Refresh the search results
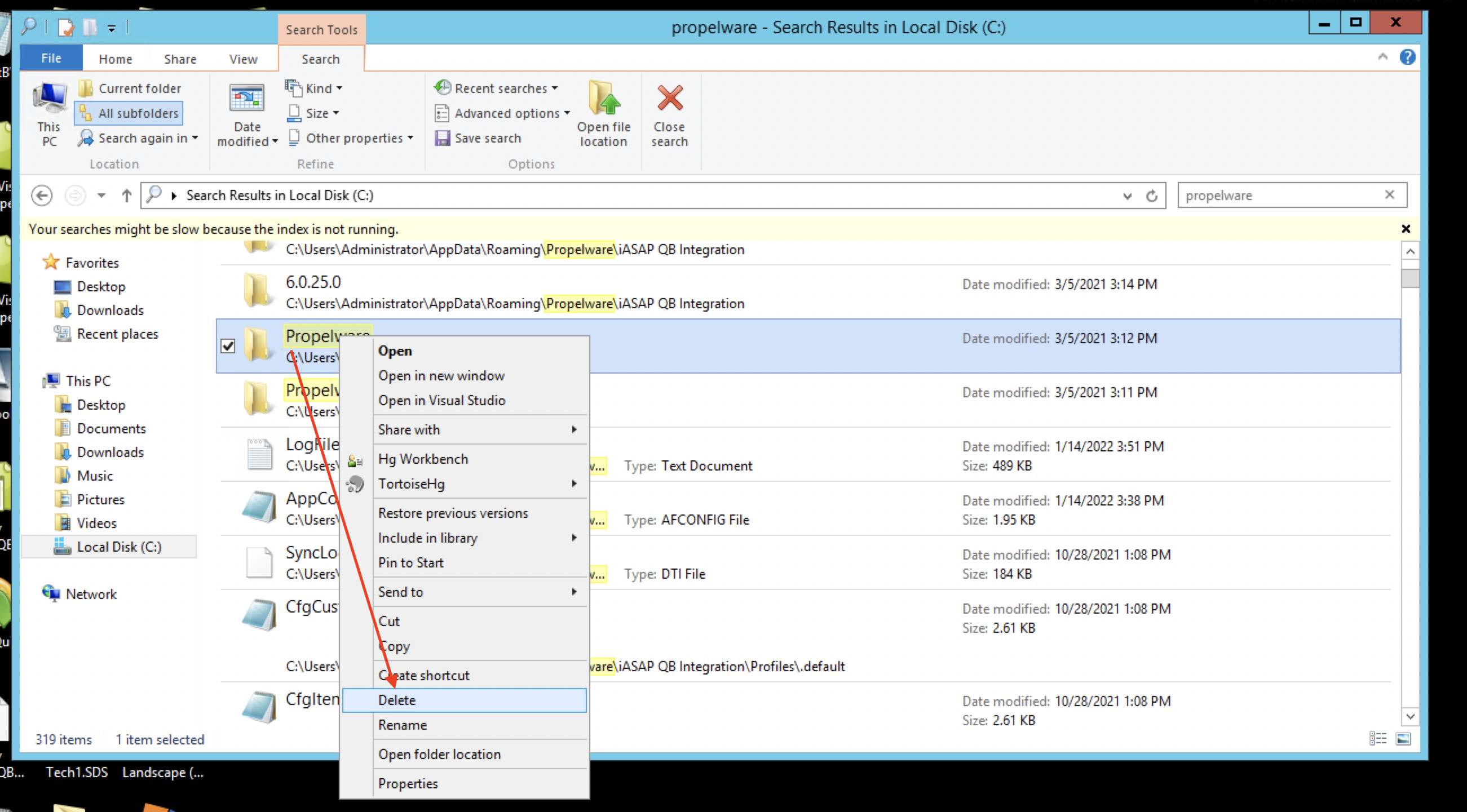Image resolution: width=1467 pixels, height=812 pixels. [x=1151, y=196]
